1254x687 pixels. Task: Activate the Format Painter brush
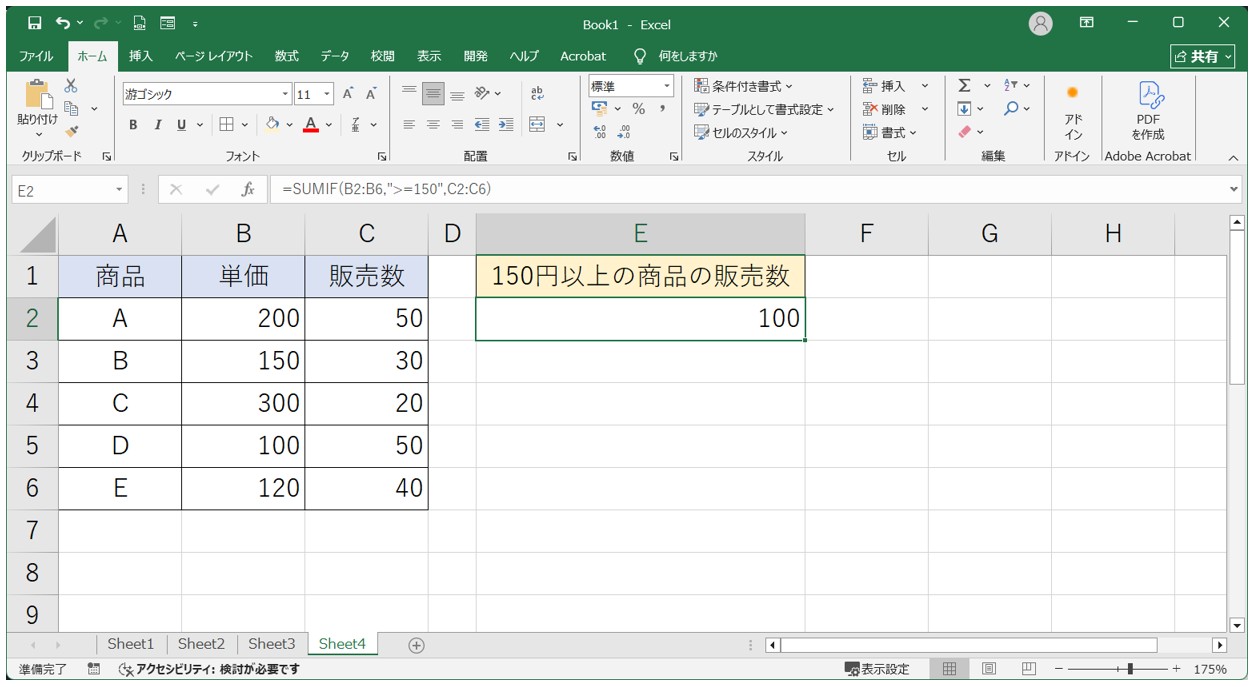[x=71, y=130]
